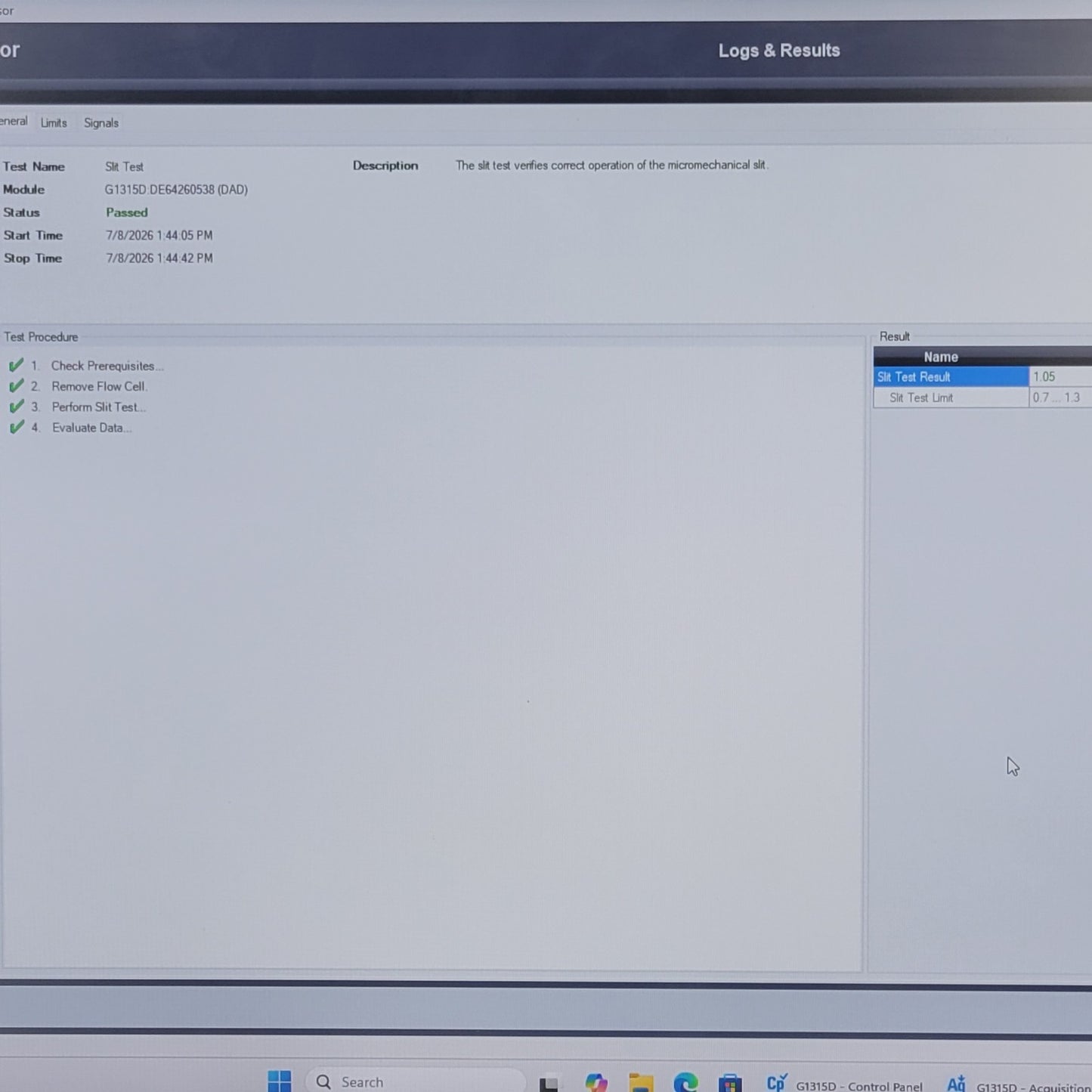
Task: Click the green checkmark beside Perform Slit Test
Action: pos(17,407)
